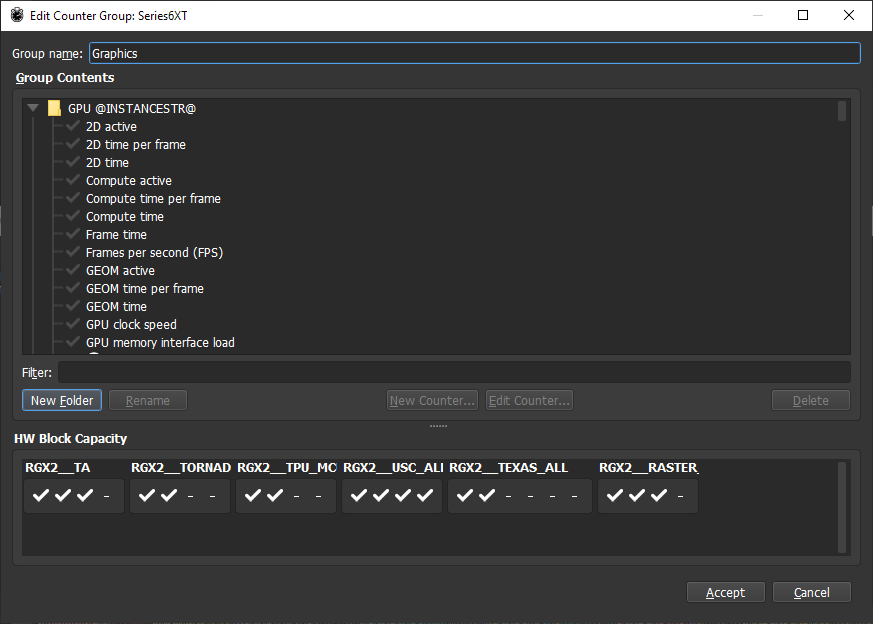Image resolution: width=873 pixels, height=624 pixels.
Task: Toggle the GPU clock speed check
Action: (x=73, y=325)
